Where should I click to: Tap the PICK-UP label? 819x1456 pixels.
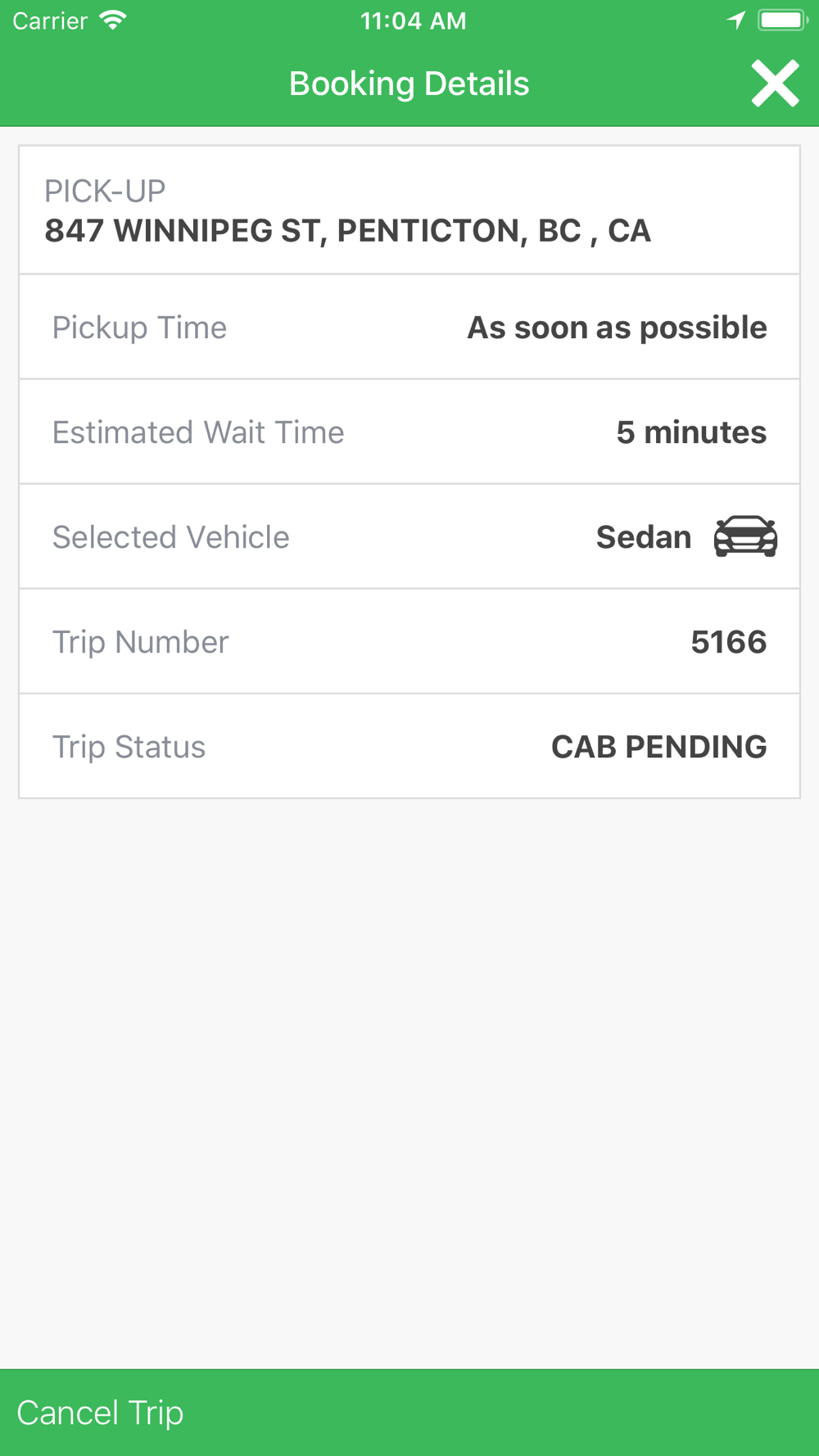pyautogui.click(x=105, y=191)
